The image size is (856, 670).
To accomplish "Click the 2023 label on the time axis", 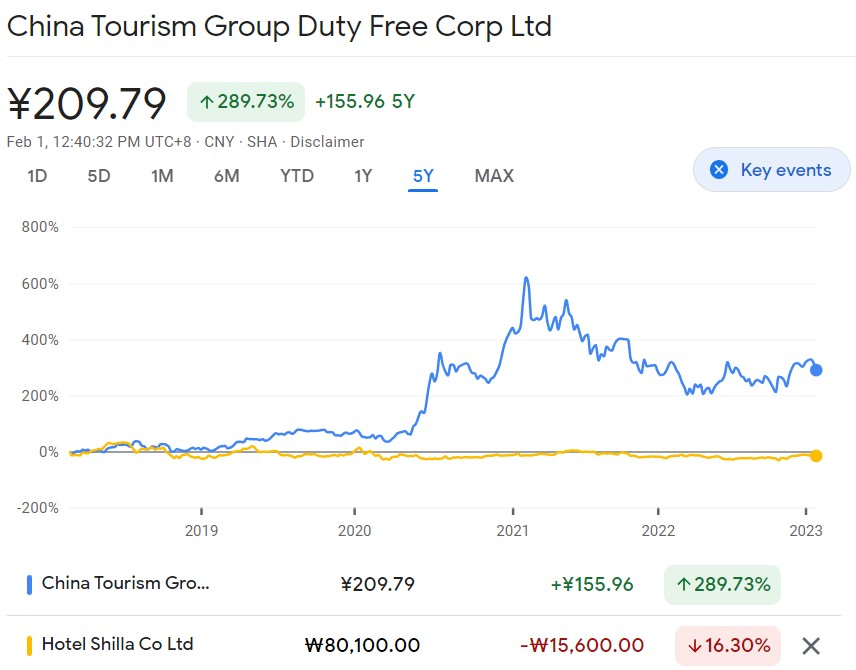I will pos(806,531).
